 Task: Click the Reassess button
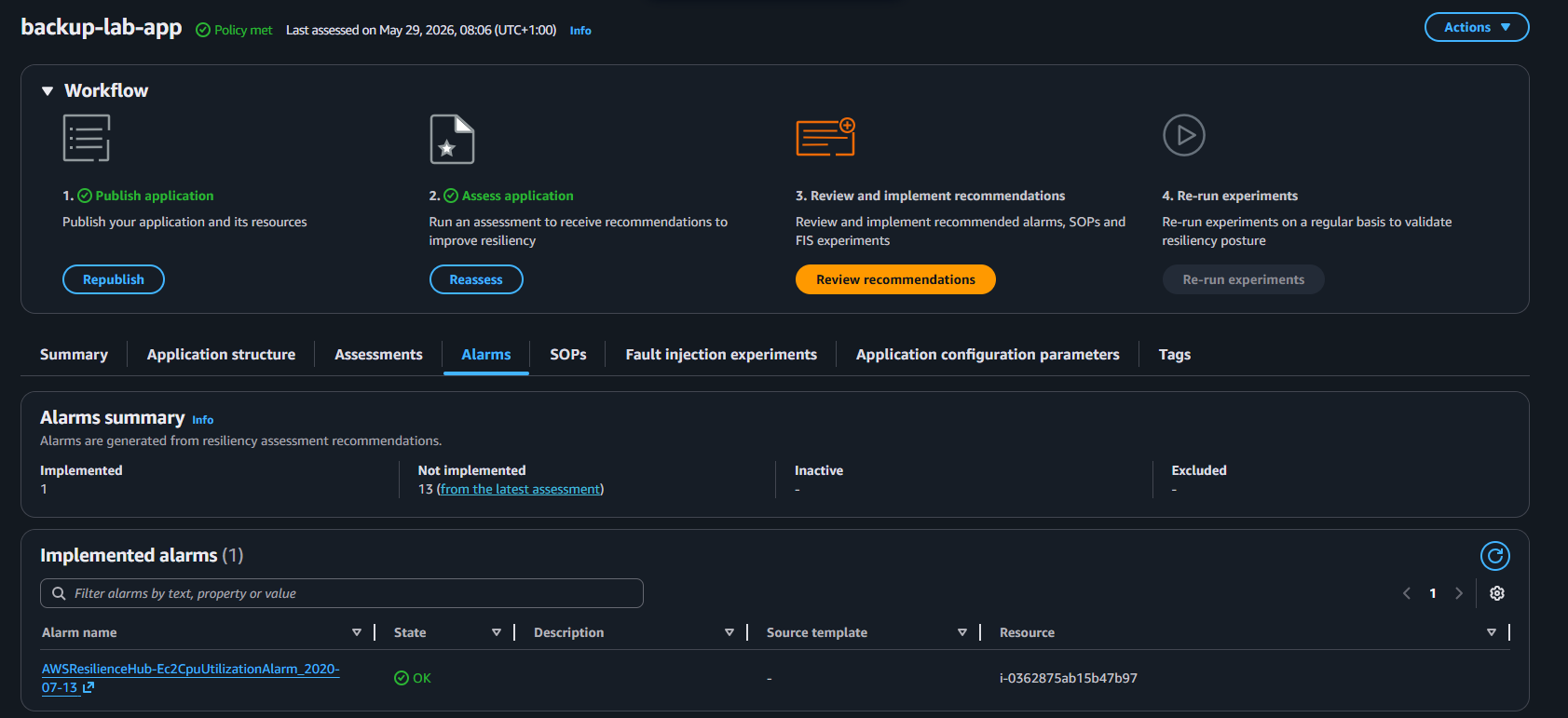point(476,279)
